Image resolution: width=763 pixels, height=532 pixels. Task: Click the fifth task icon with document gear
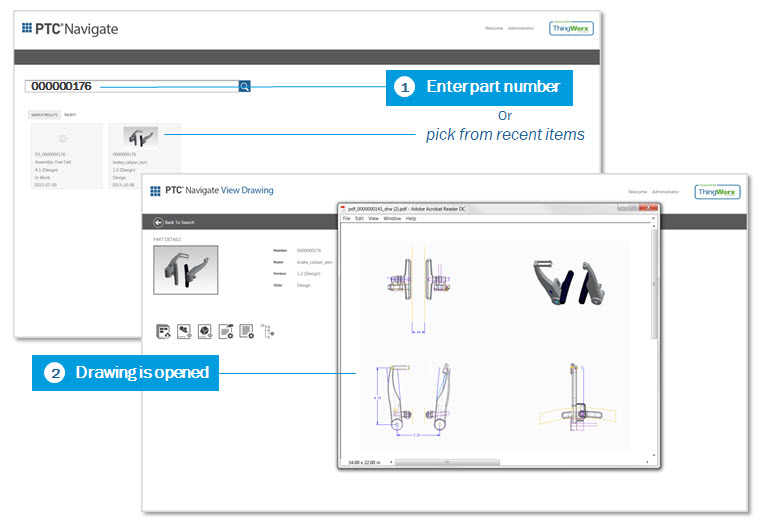point(247,331)
